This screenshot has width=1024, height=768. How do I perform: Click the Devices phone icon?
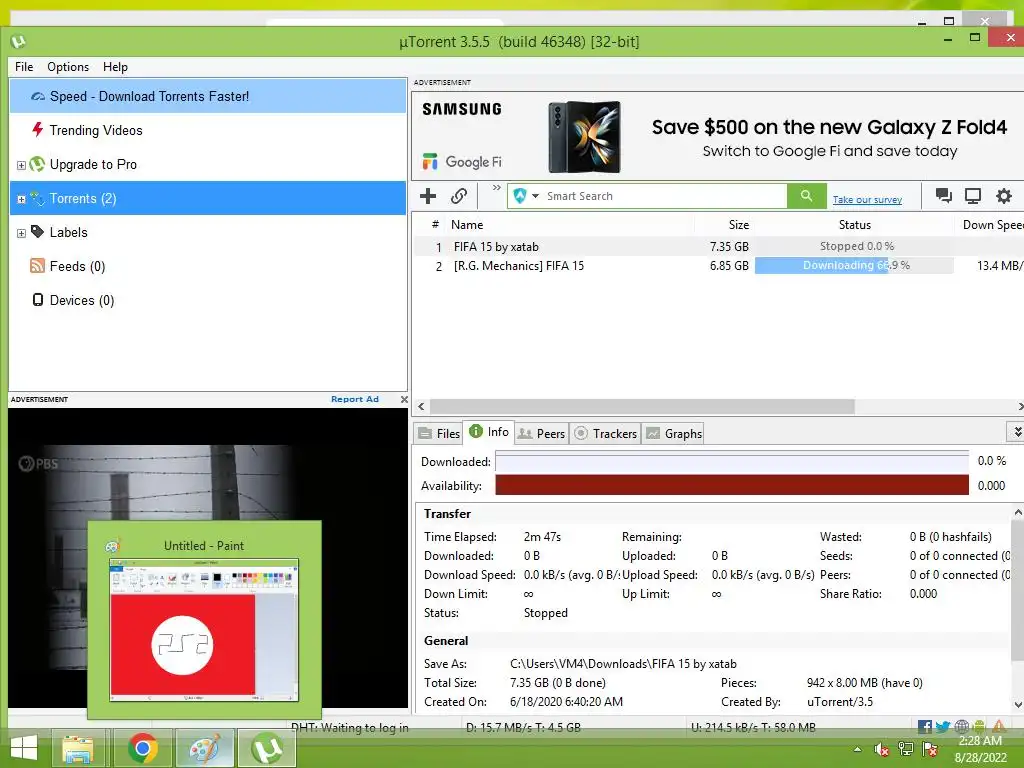pyautogui.click(x=38, y=300)
